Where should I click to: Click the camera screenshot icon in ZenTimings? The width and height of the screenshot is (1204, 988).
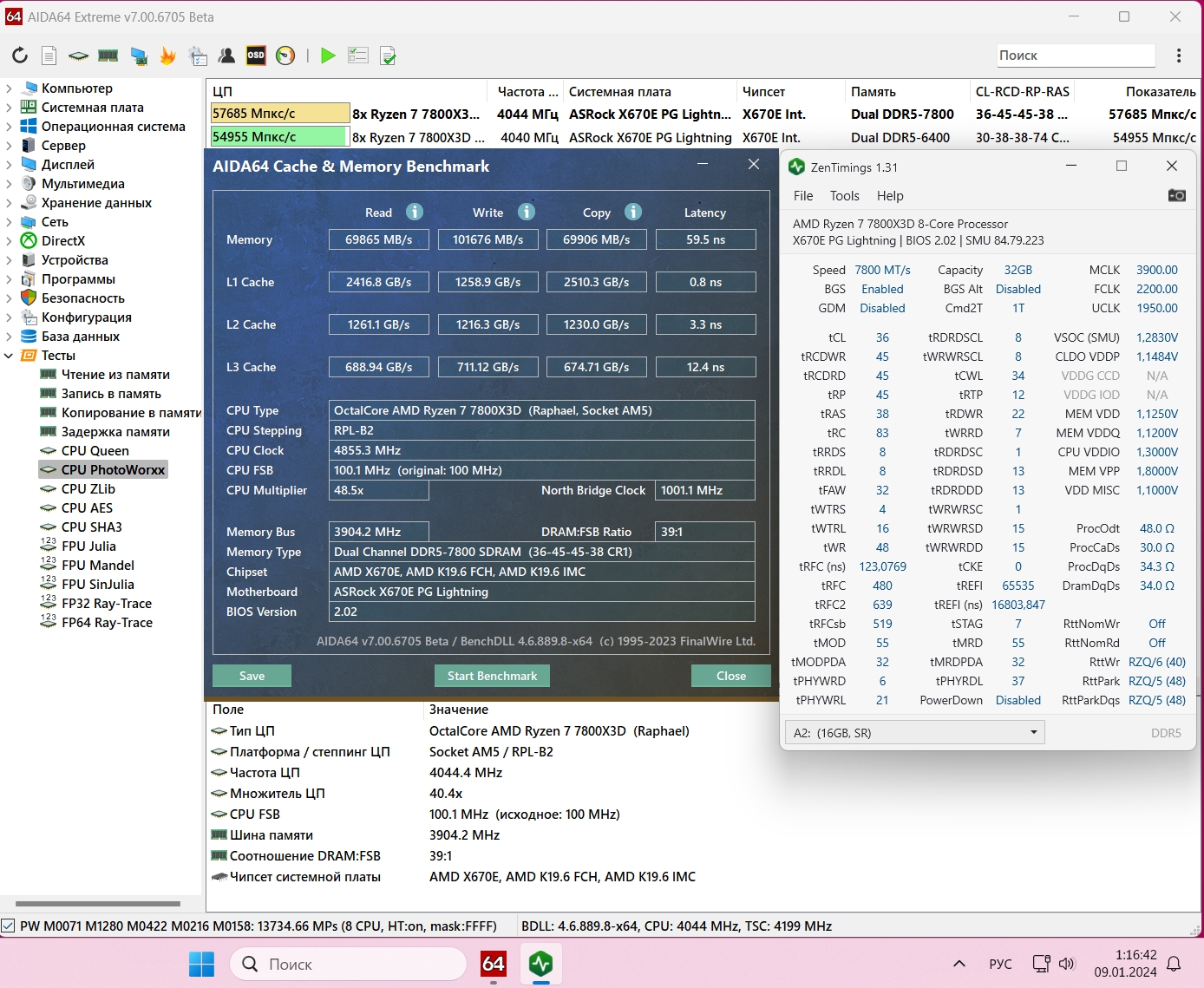pos(1176,195)
